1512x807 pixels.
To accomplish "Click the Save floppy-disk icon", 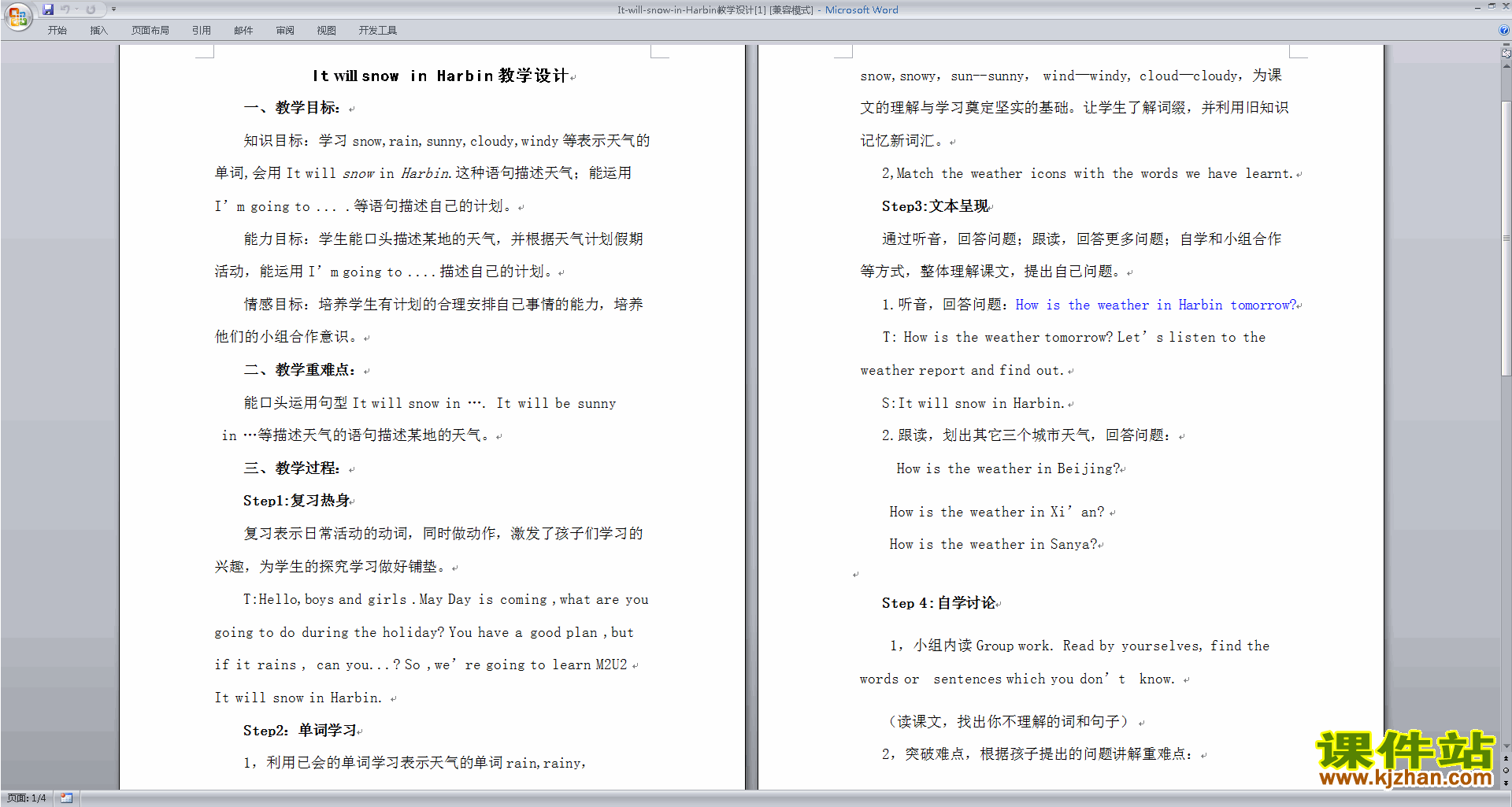I will pos(48,9).
